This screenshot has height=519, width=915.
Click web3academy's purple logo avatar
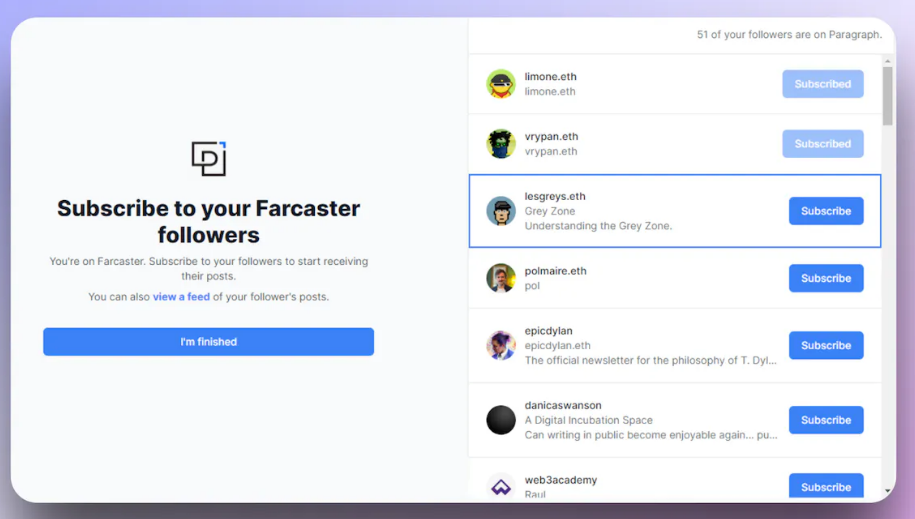(501, 487)
